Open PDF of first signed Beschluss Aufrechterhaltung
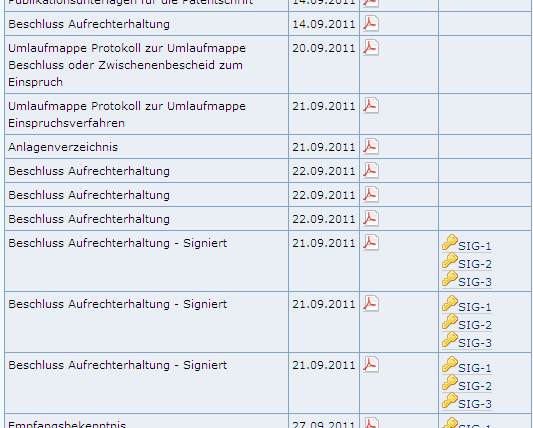 (371, 243)
